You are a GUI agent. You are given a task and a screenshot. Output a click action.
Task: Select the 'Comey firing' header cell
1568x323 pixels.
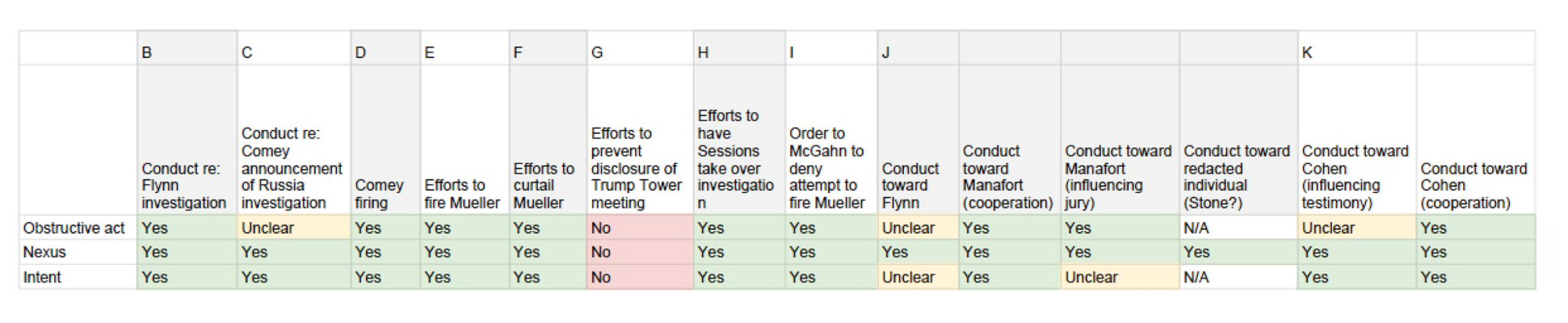point(385,140)
